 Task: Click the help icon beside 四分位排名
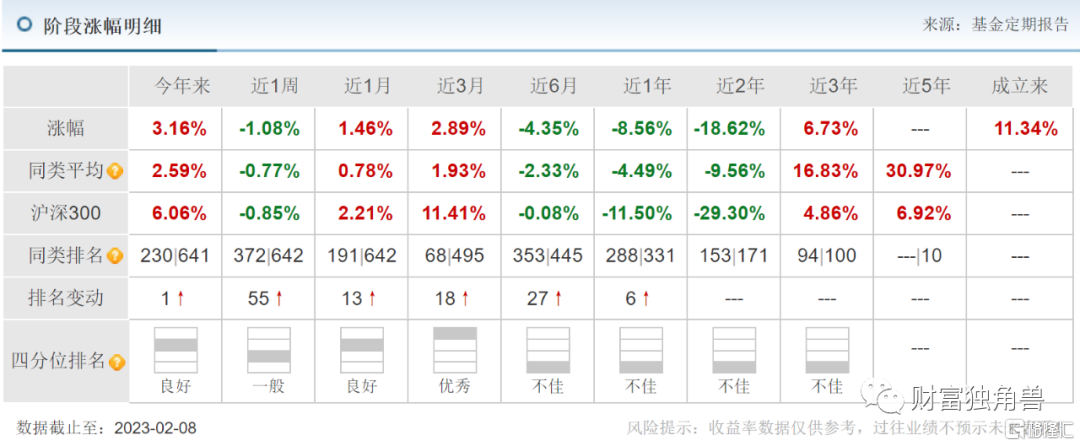[117, 361]
